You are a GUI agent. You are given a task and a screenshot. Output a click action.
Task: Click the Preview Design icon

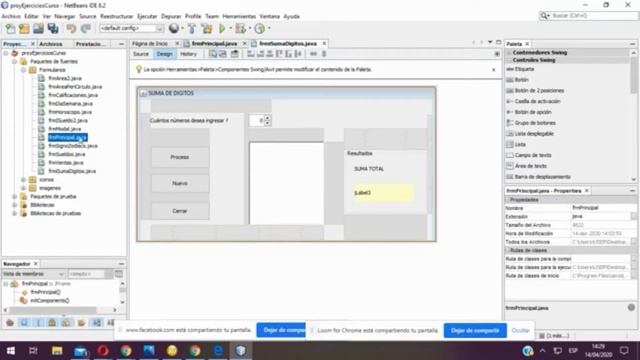(235, 54)
